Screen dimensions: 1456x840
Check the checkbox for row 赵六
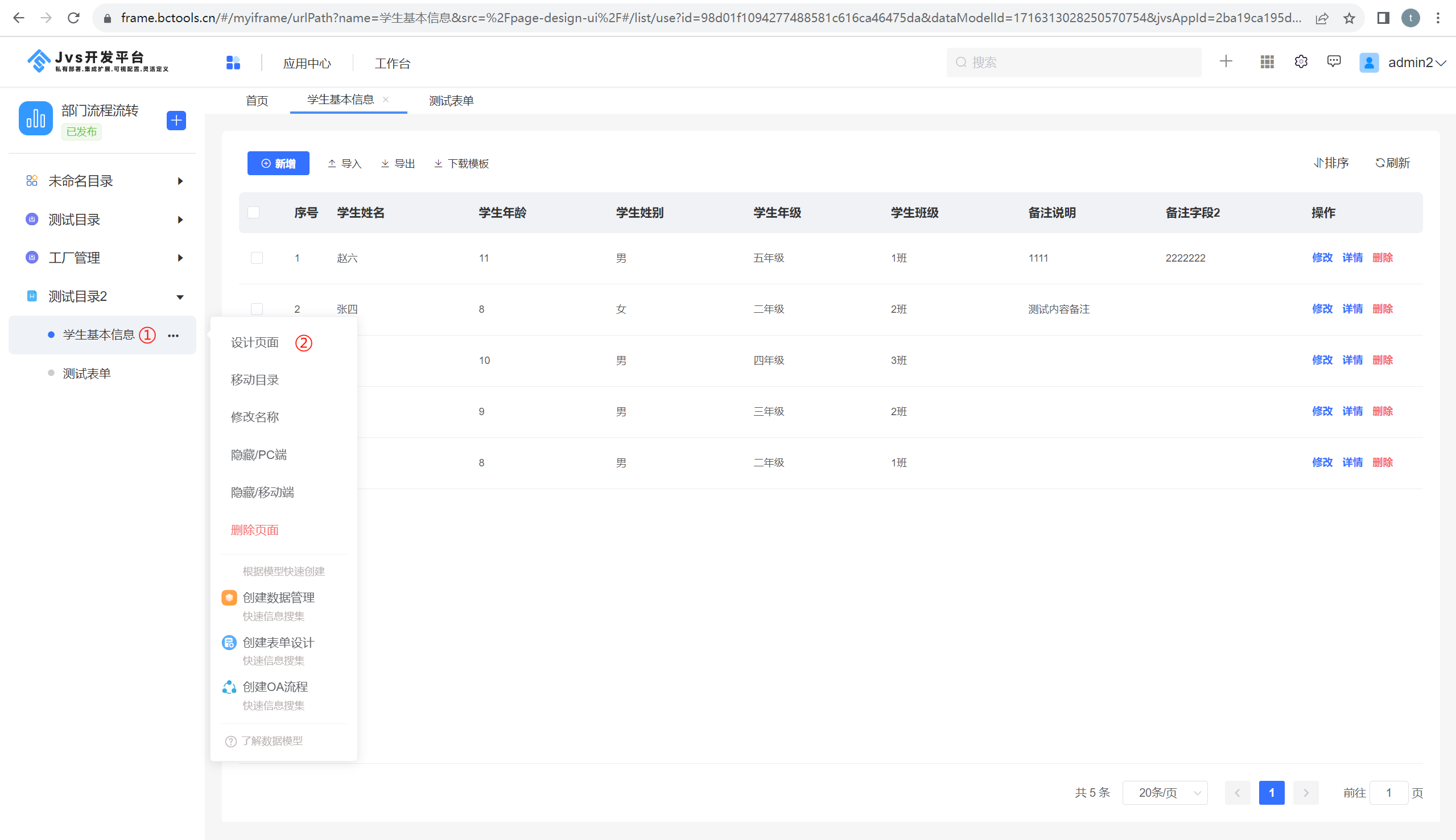click(x=257, y=258)
